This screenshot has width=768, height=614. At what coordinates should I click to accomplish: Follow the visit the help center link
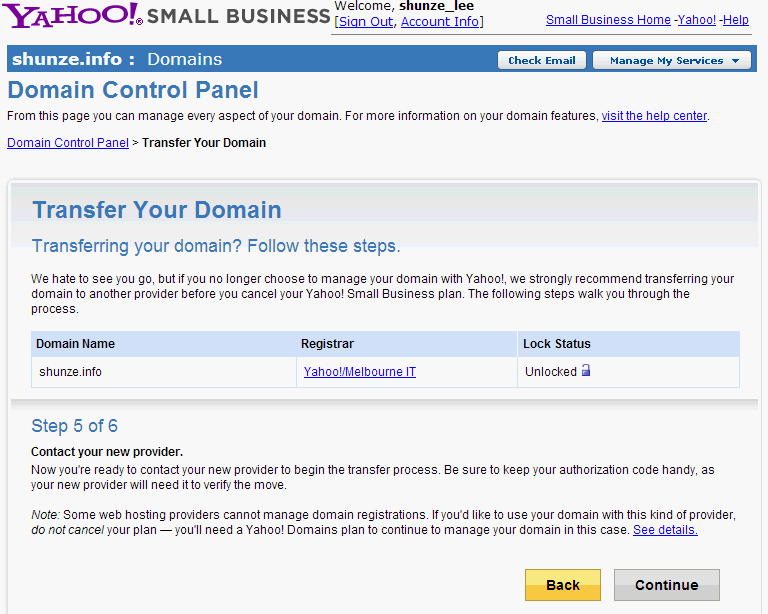pos(654,116)
